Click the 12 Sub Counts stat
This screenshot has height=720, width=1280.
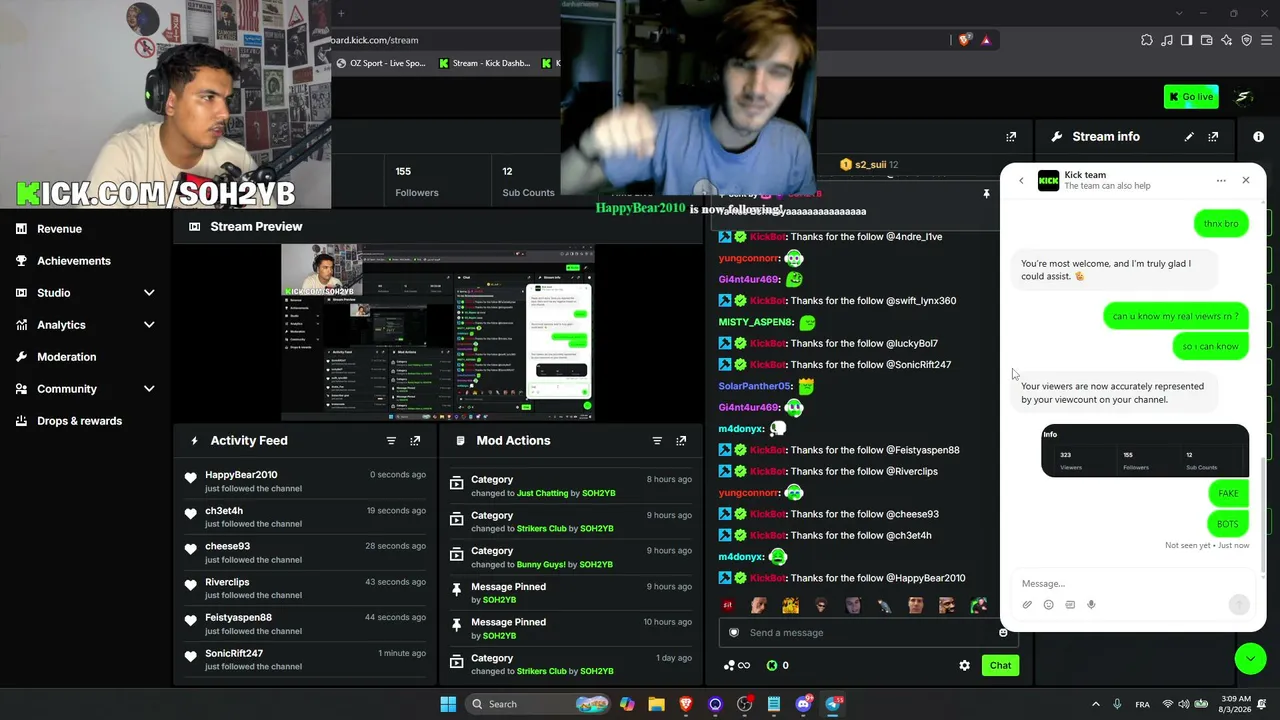(x=528, y=181)
